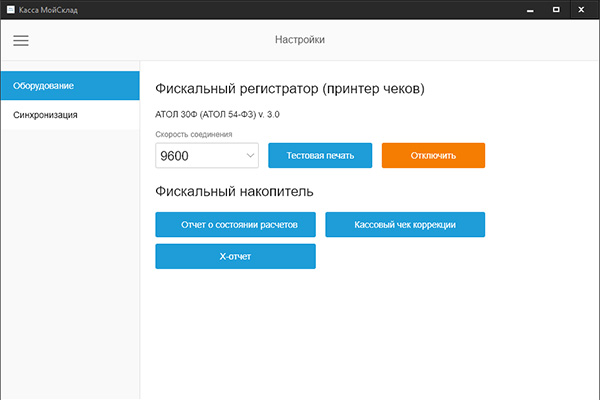This screenshot has height=400, width=600.
Task: Open the hamburger navigation menu
Action: coord(21,40)
